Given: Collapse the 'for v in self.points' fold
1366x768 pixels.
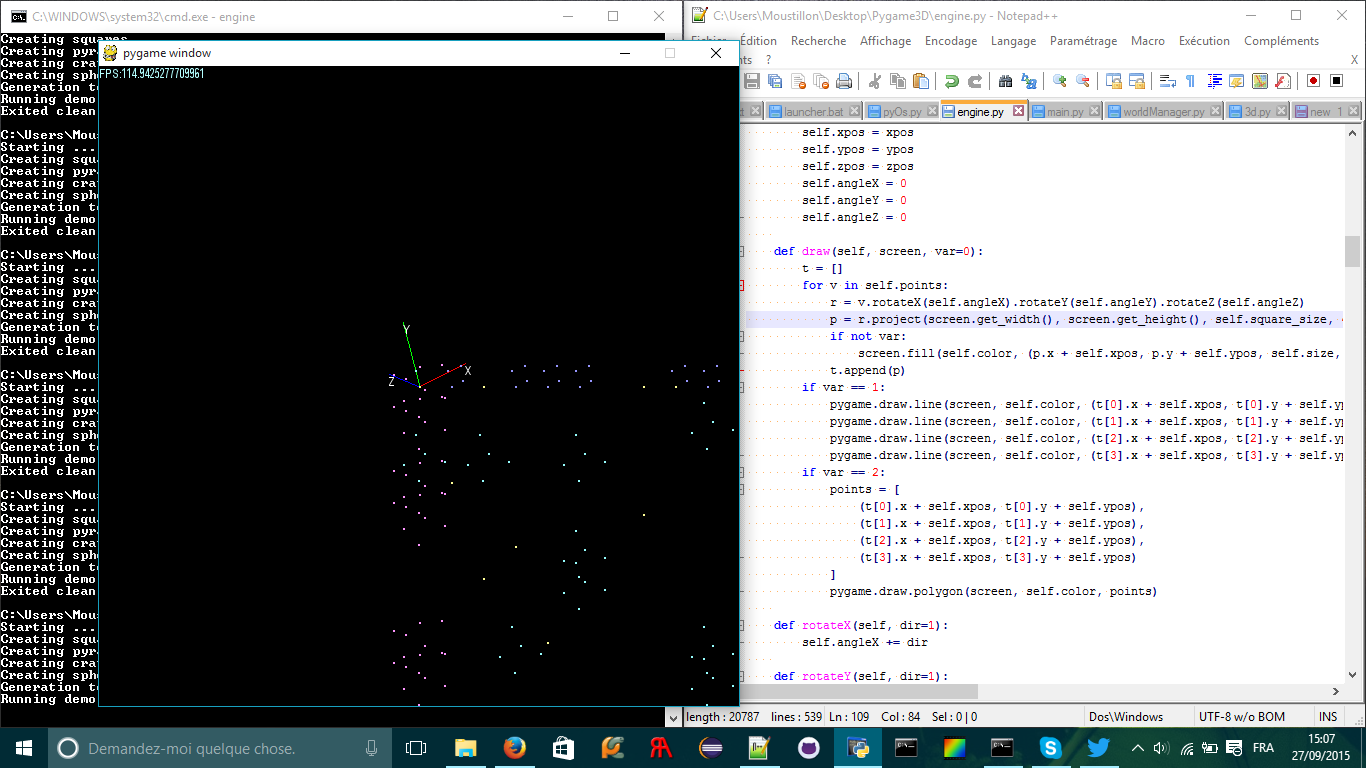Looking at the screenshot, I should click(x=741, y=286).
